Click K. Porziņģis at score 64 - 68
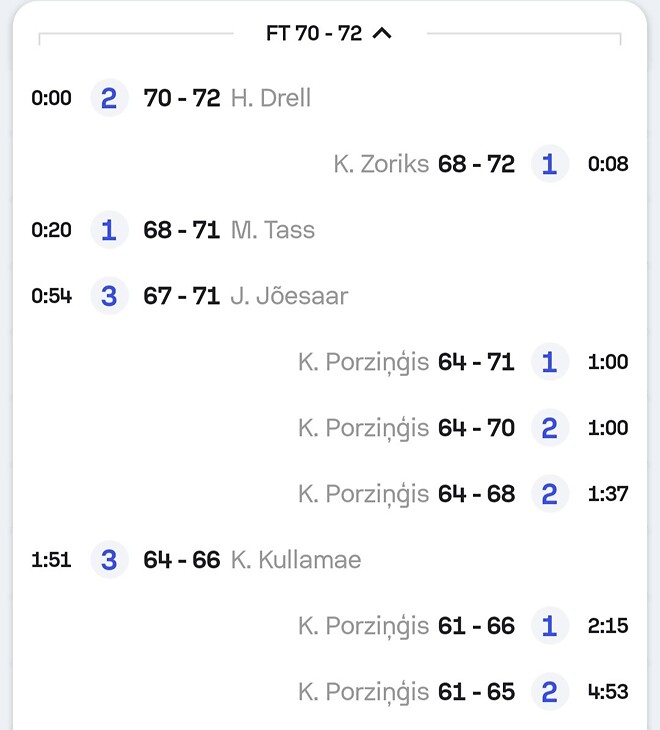The image size is (660, 730). coord(363,494)
